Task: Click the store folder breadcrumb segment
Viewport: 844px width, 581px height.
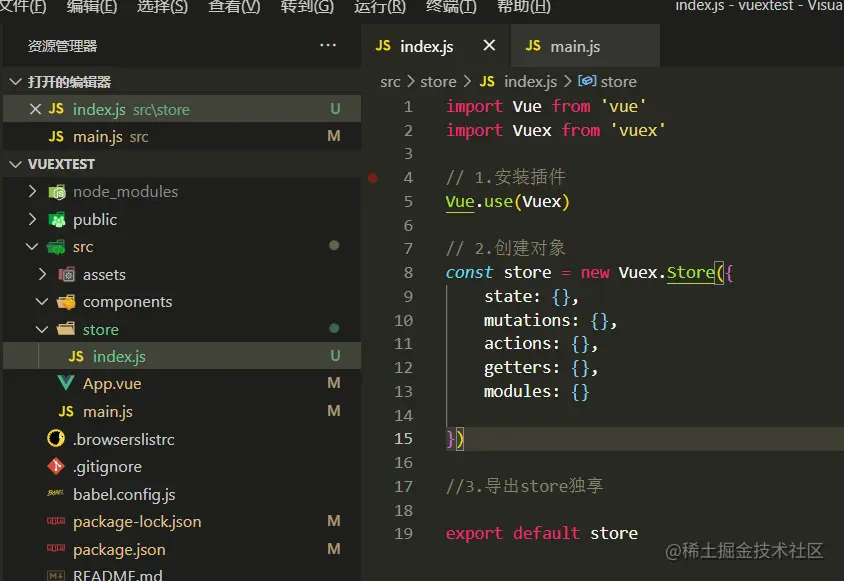Action: 438,82
